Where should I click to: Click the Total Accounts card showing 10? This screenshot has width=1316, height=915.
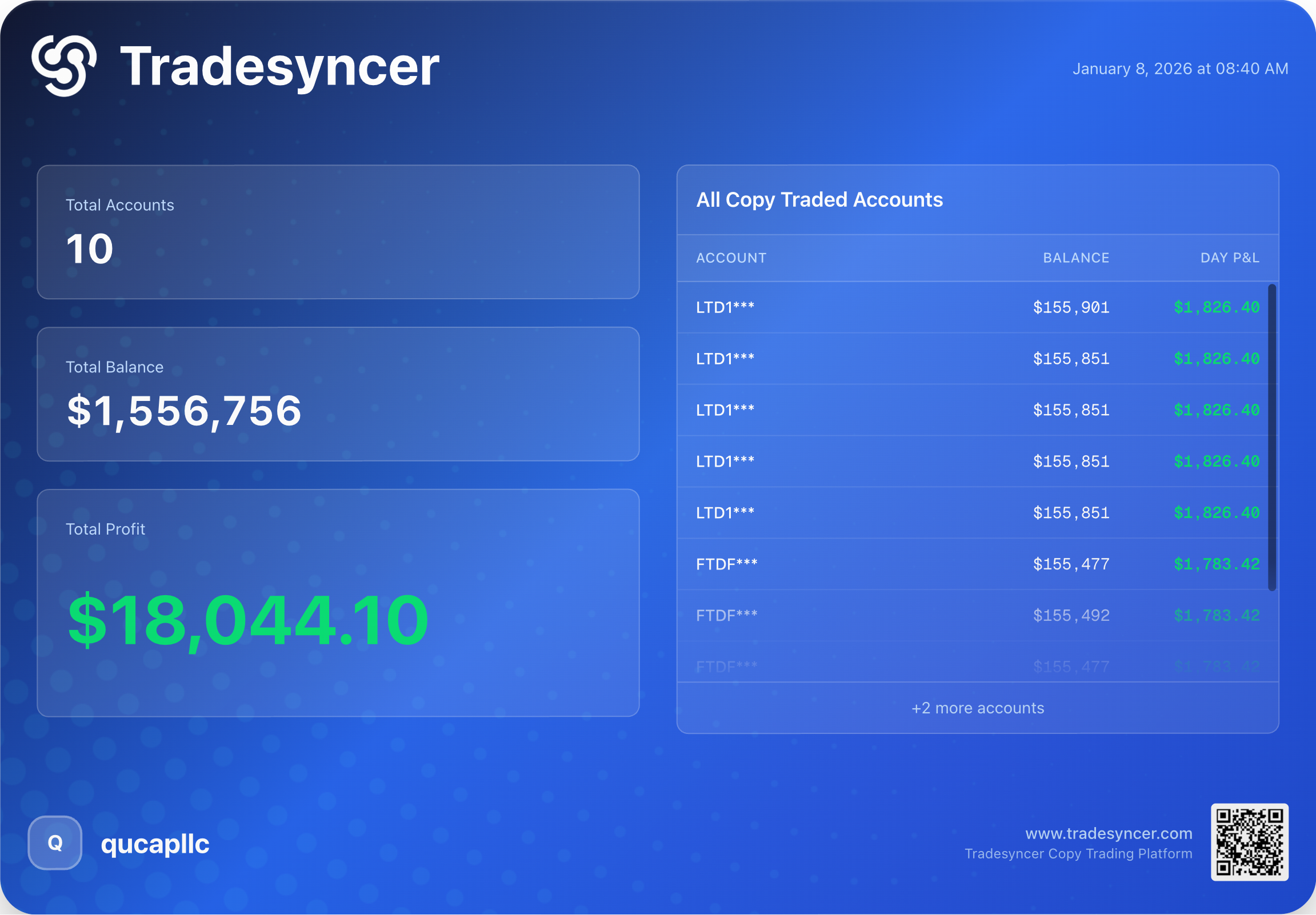[x=338, y=232]
